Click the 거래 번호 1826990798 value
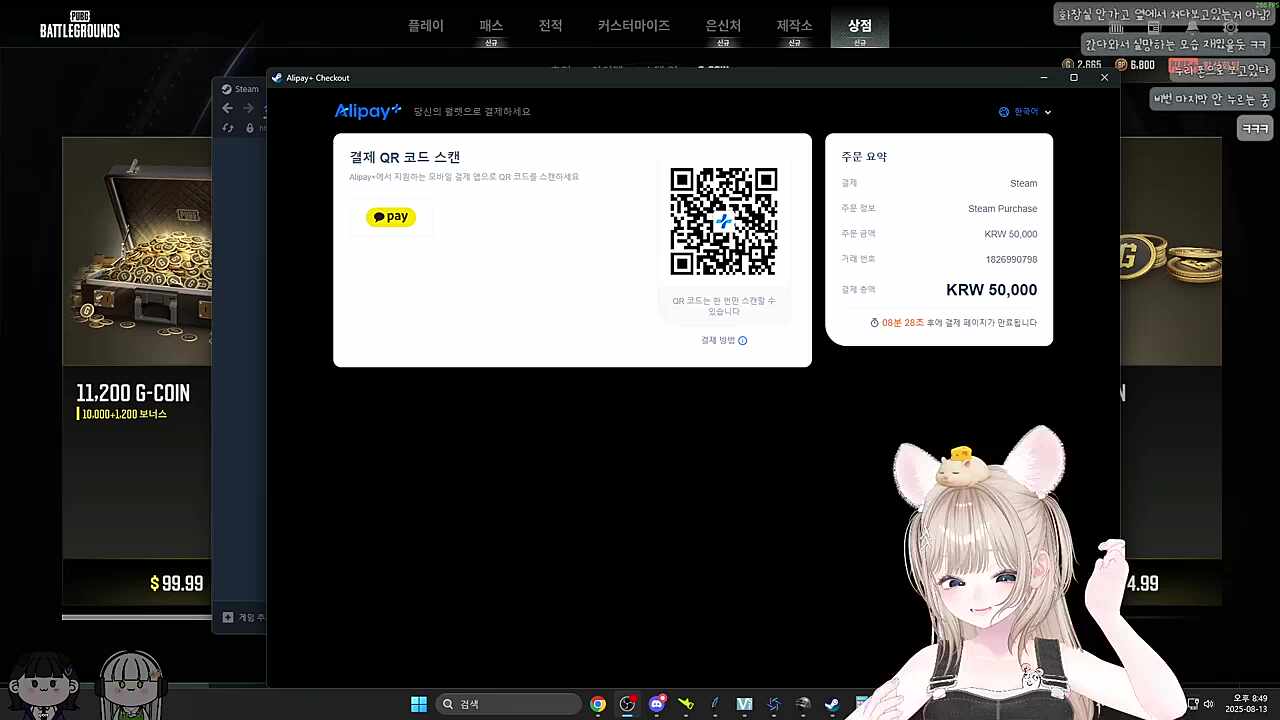1280x720 pixels. (1011, 260)
